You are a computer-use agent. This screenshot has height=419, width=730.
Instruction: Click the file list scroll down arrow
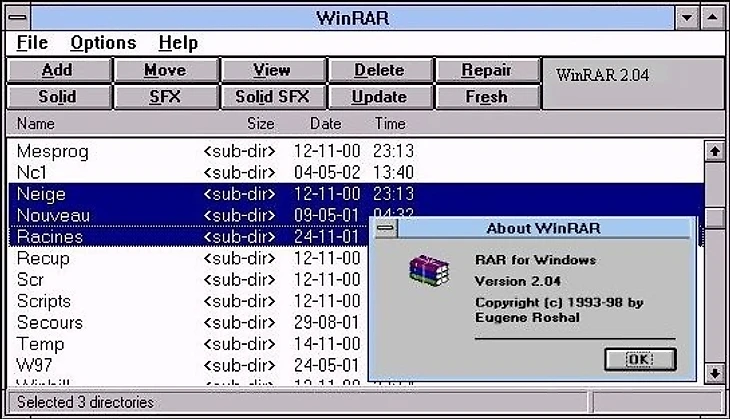[715, 372]
